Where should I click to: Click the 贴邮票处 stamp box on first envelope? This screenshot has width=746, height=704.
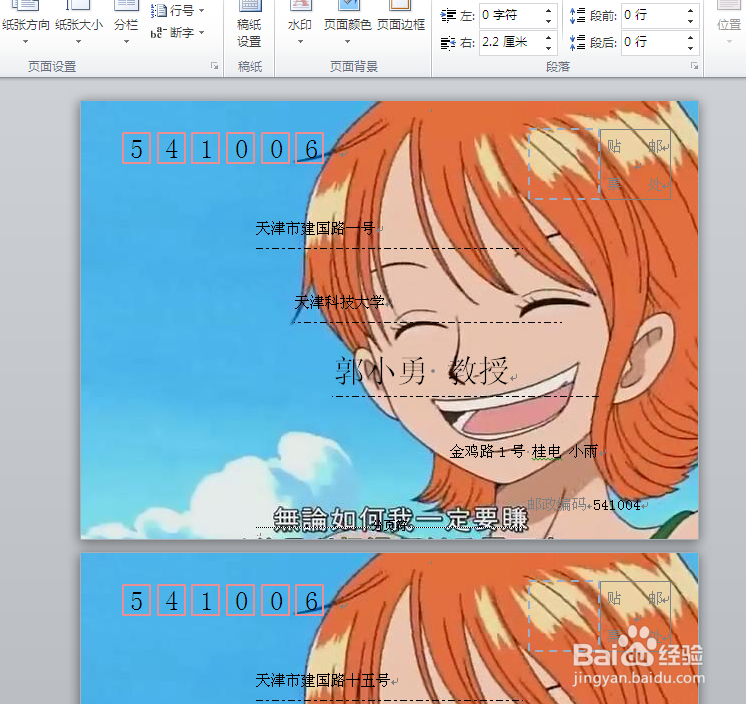(x=636, y=164)
